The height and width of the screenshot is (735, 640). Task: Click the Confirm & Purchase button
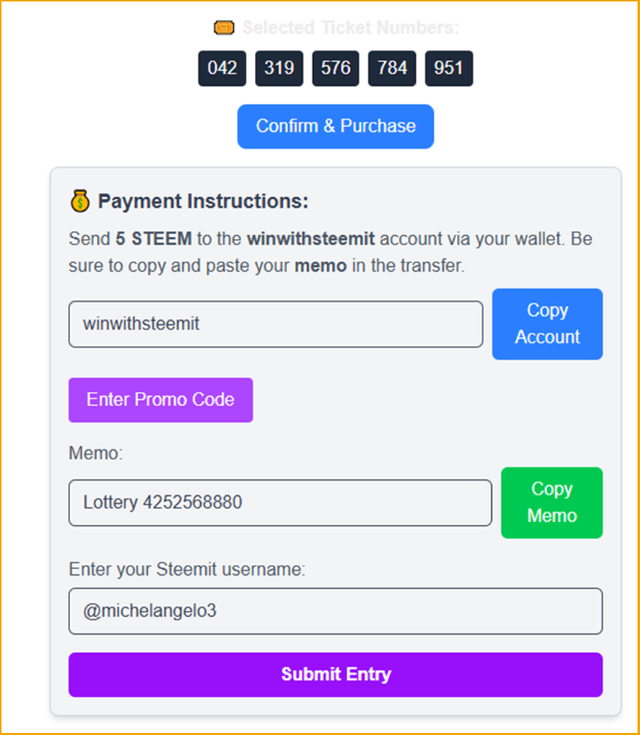(x=336, y=127)
